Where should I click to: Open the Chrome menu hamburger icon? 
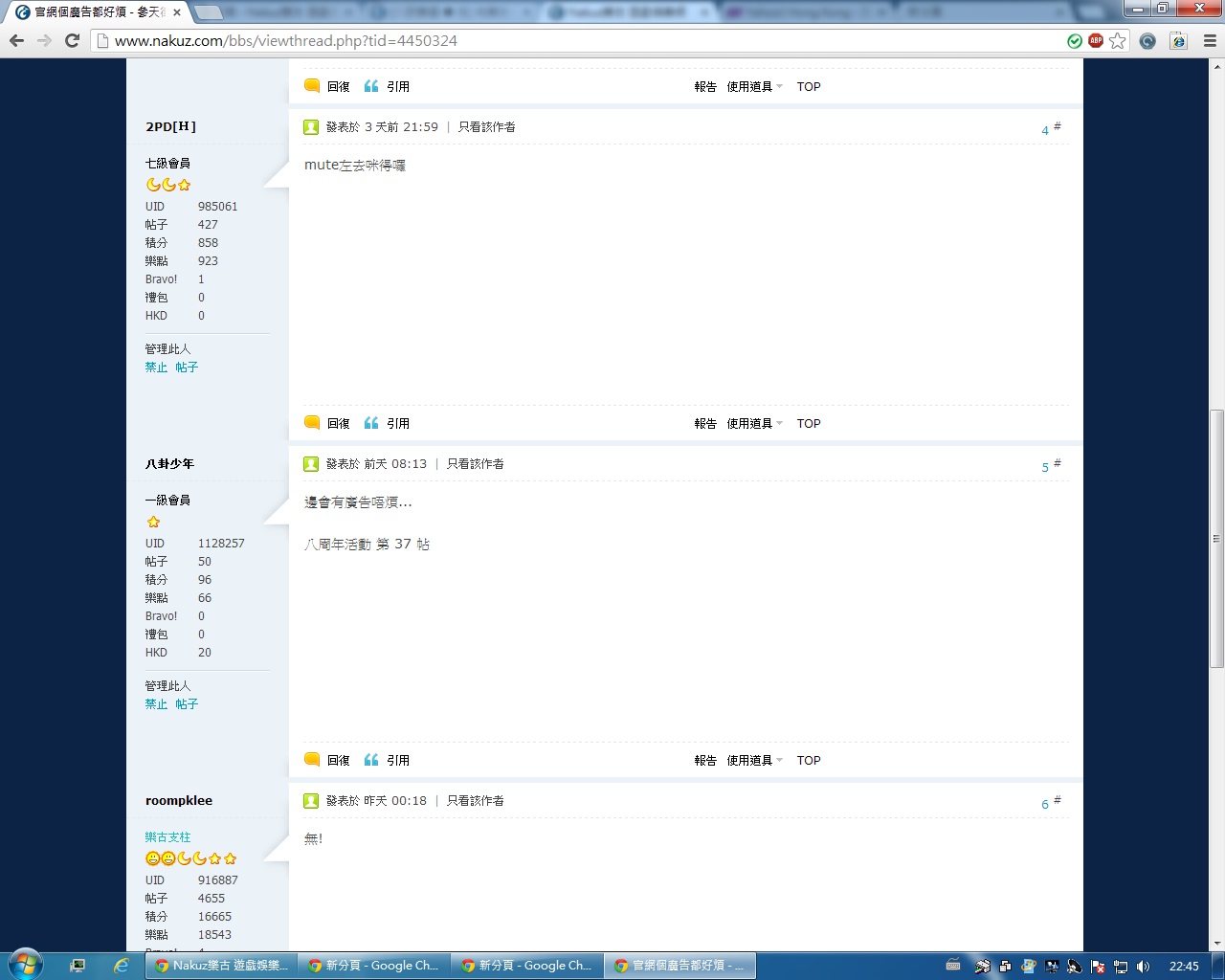[x=1210, y=40]
